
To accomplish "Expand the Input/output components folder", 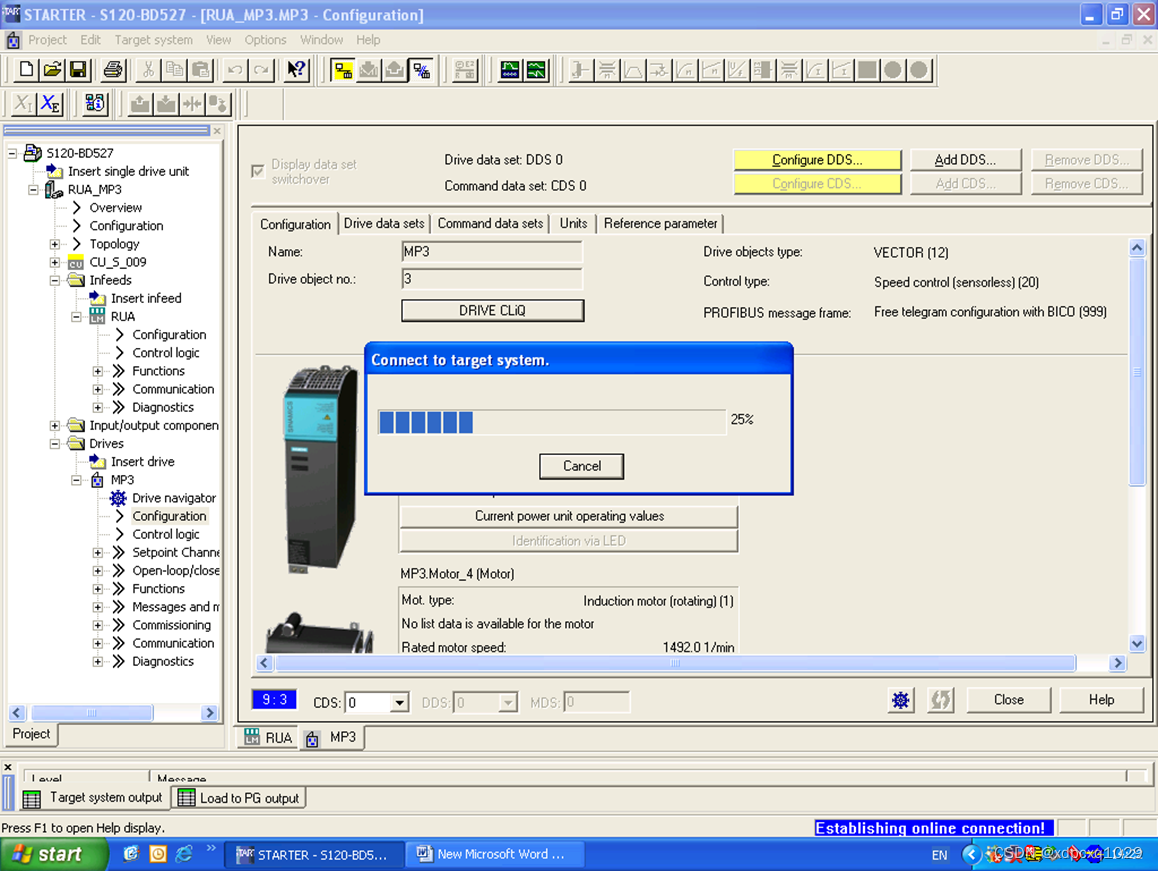I will pyautogui.click(x=55, y=426).
